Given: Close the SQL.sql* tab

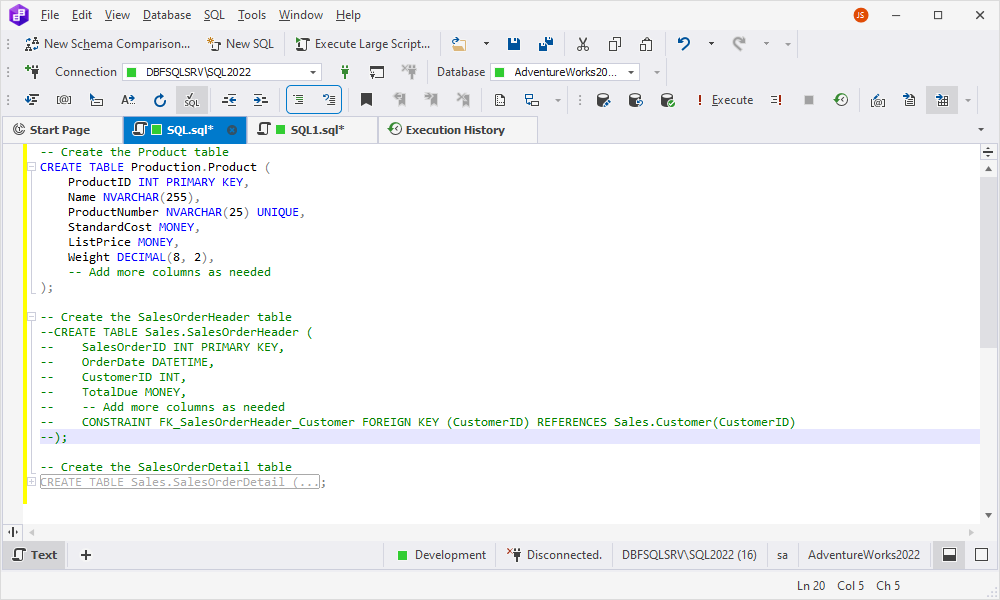Looking at the screenshot, I should pos(232,130).
